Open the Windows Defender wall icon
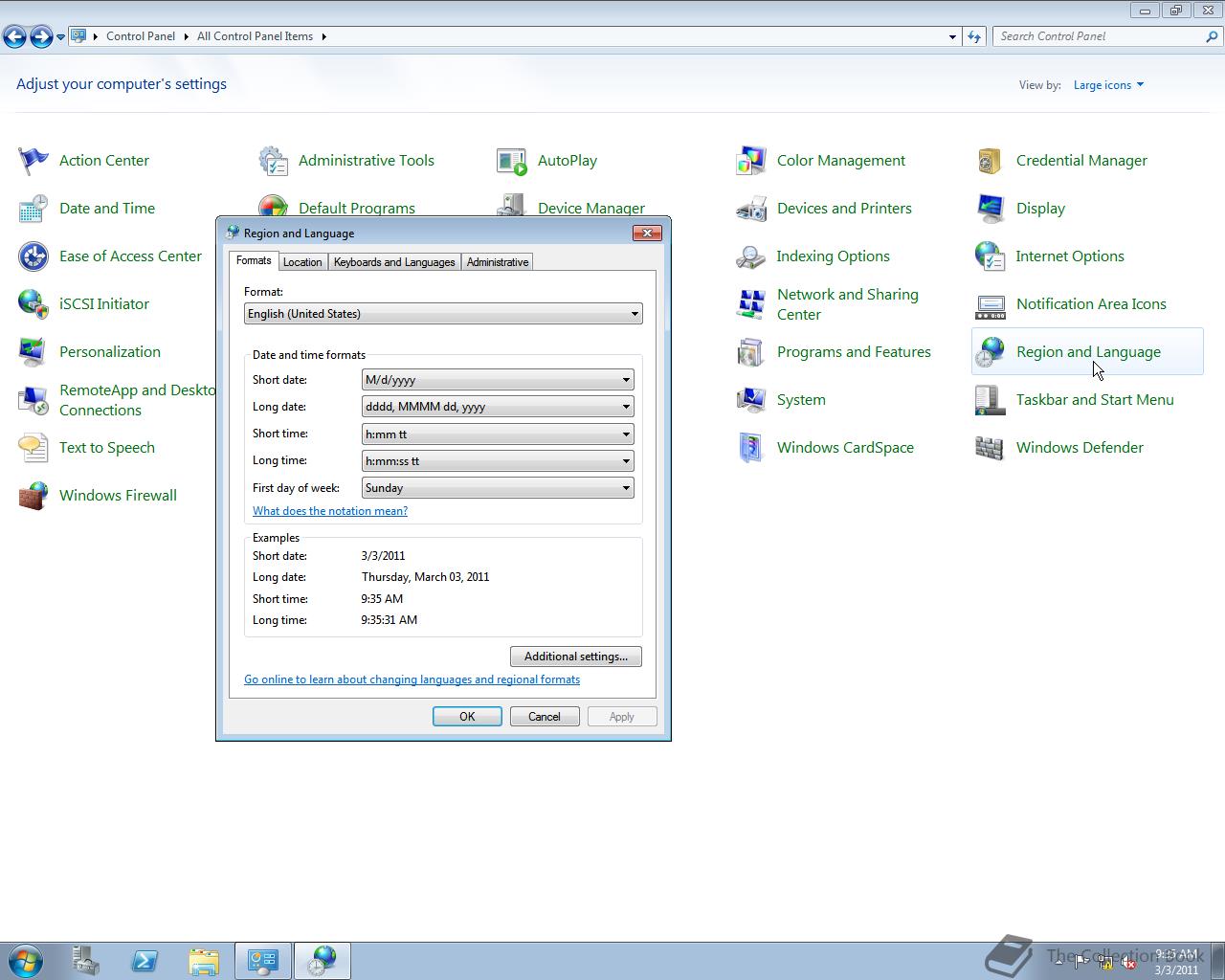This screenshot has height=980, width=1225. point(991,448)
